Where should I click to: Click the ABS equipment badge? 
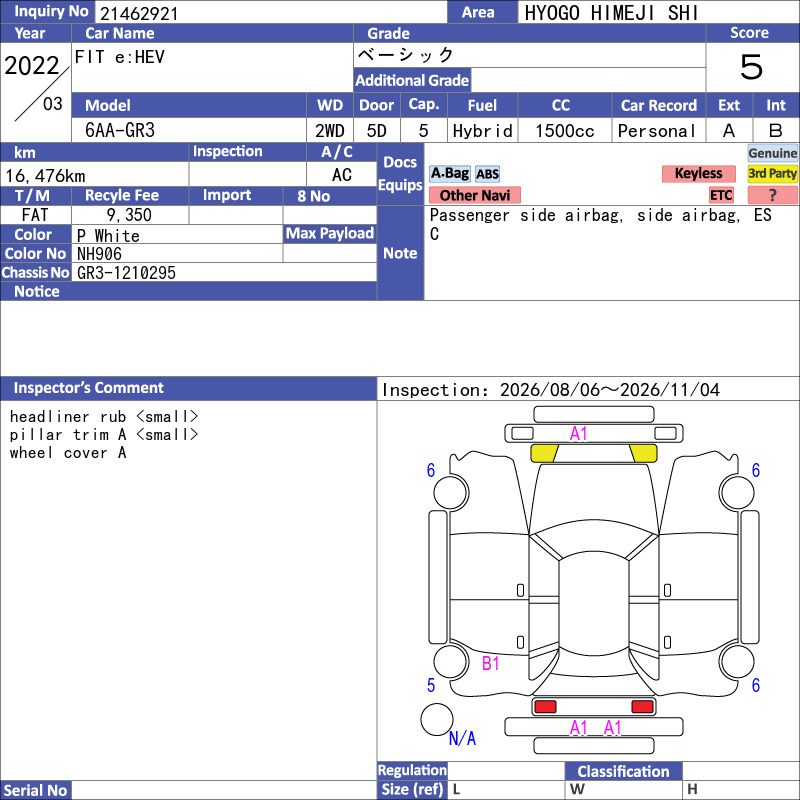[x=487, y=174]
